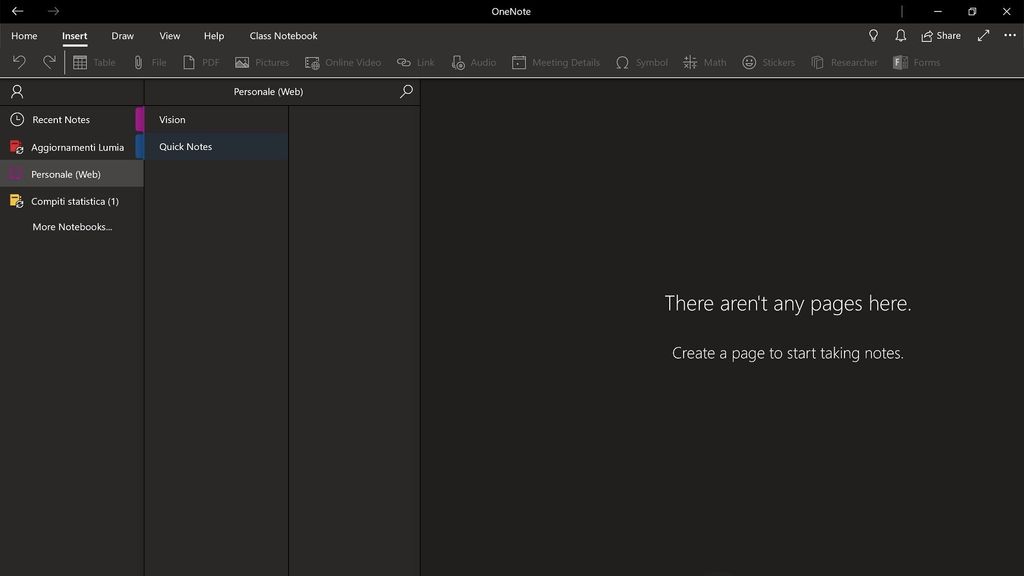Insert Meeting Details
1024x576 pixels.
pos(556,61)
